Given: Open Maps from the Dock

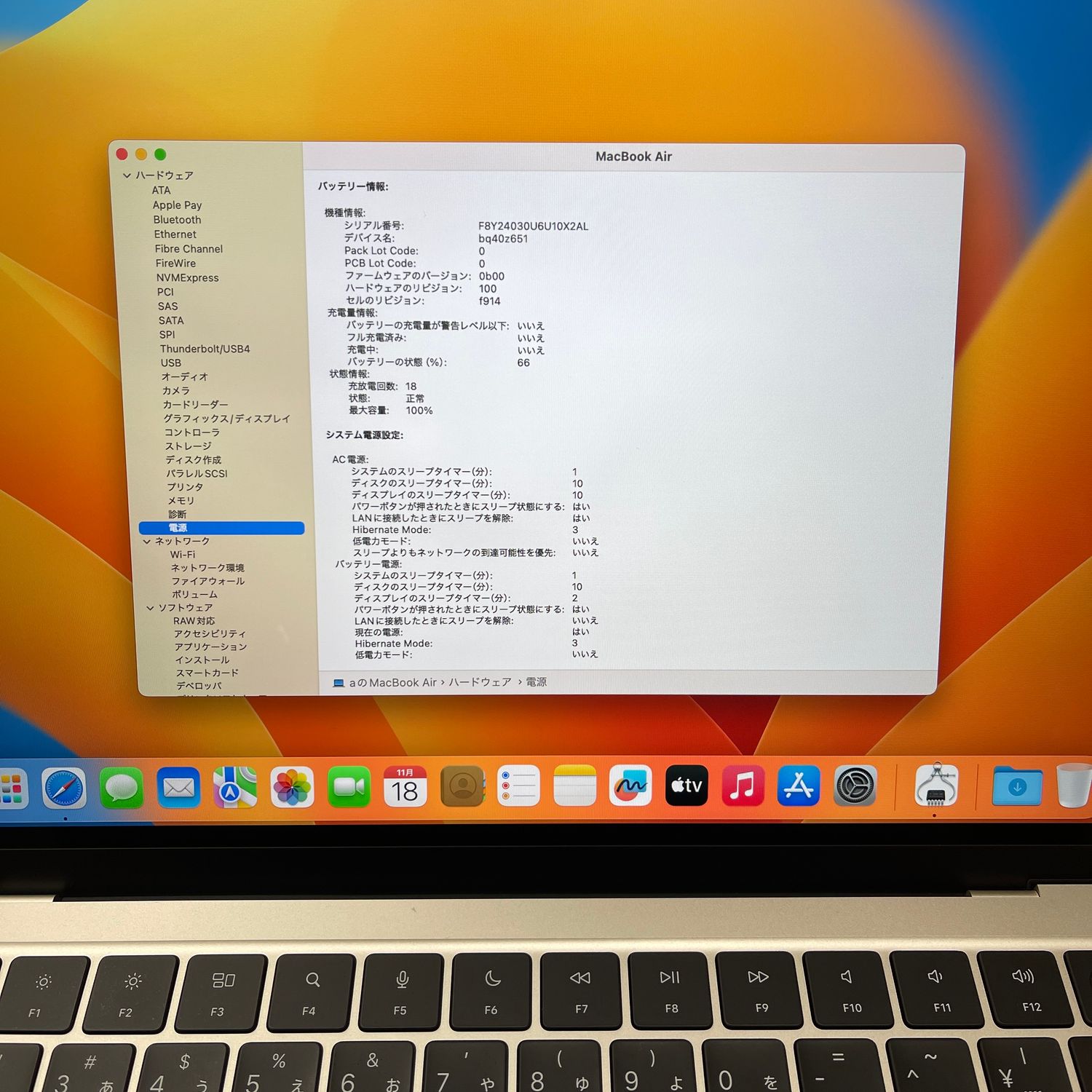Looking at the screenshot, I should (234, 788).
